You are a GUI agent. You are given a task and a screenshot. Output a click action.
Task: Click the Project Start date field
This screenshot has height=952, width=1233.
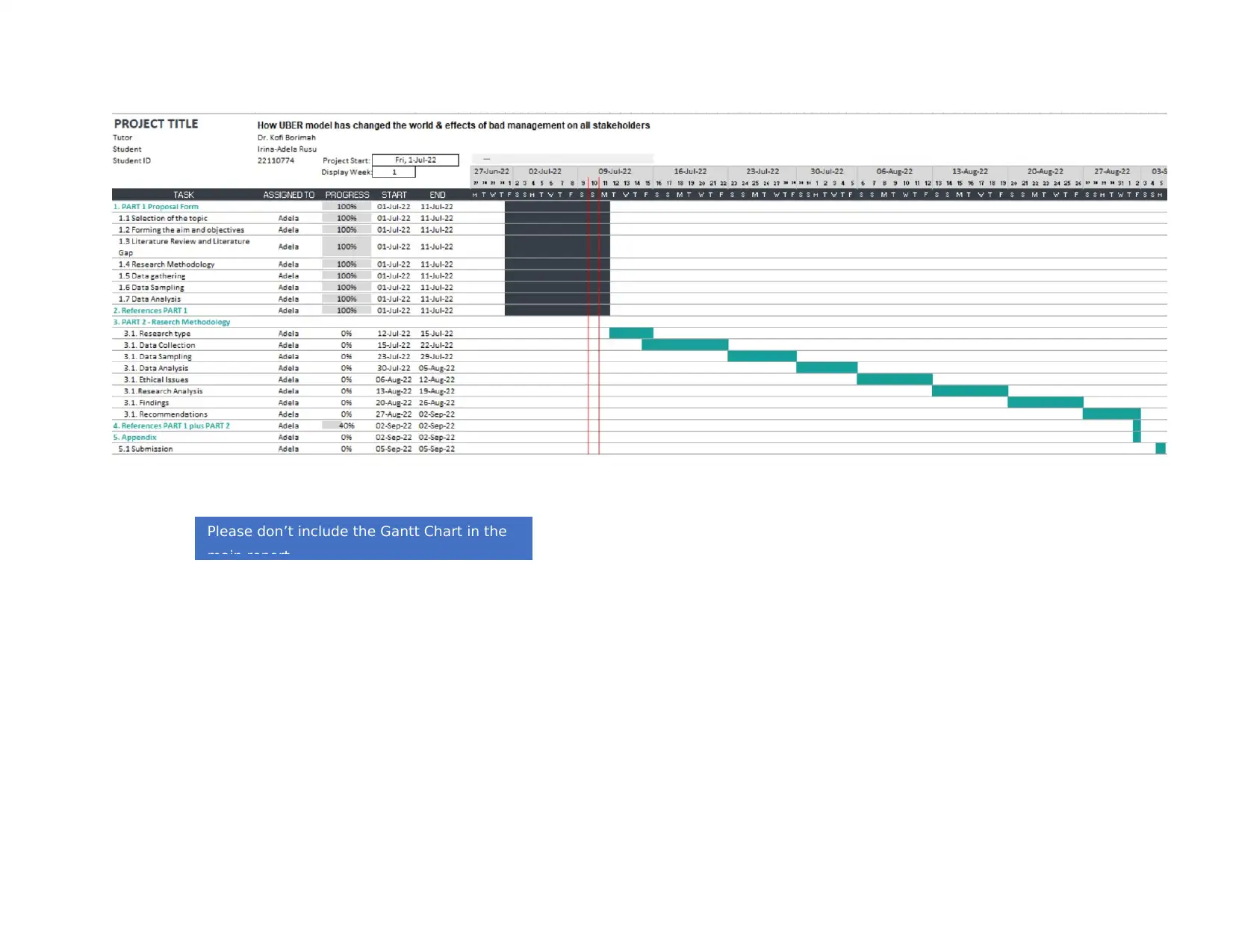[x=415, y=160]
